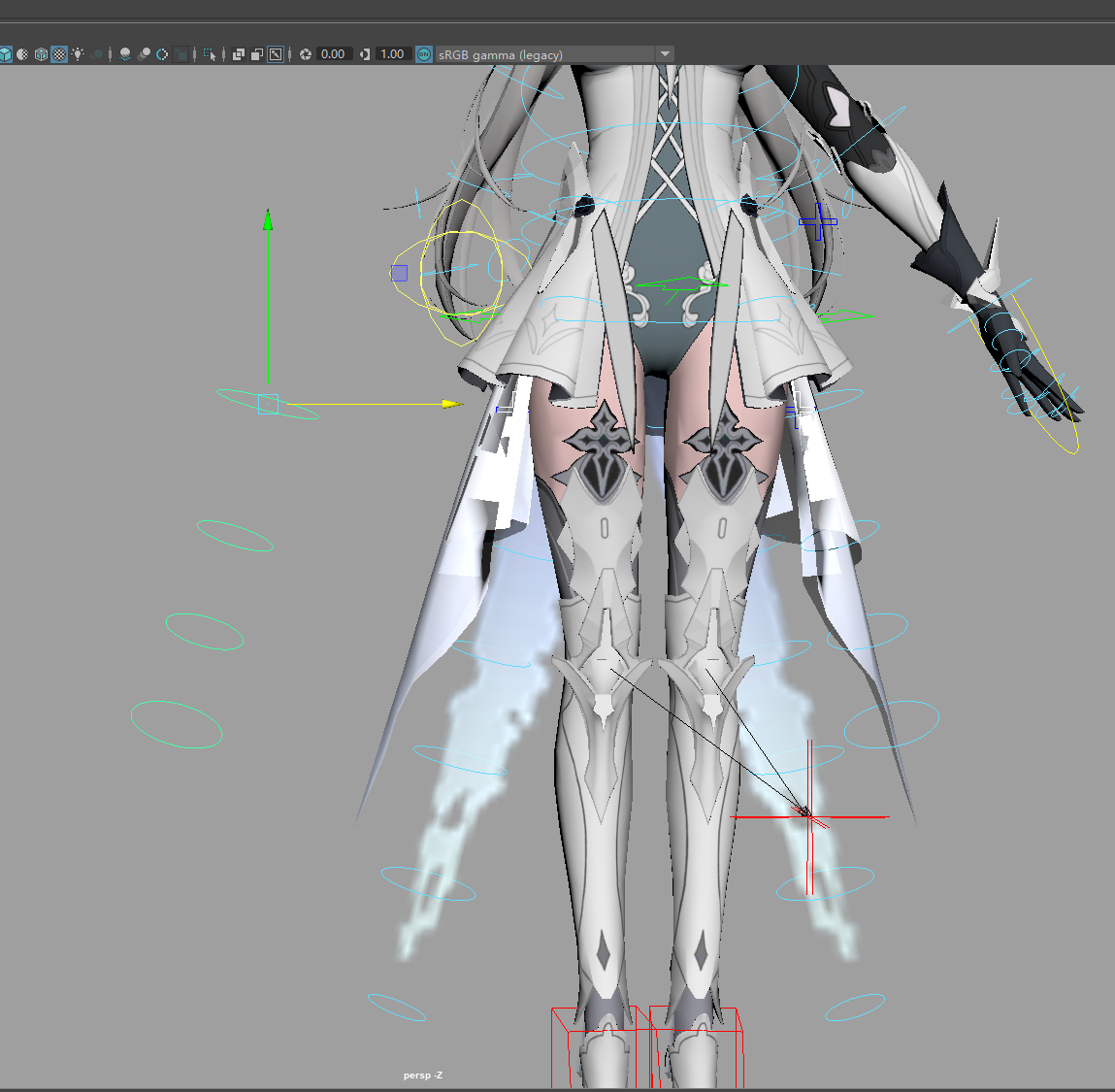Click center square of move manipulator

click(x=268, y=404)
